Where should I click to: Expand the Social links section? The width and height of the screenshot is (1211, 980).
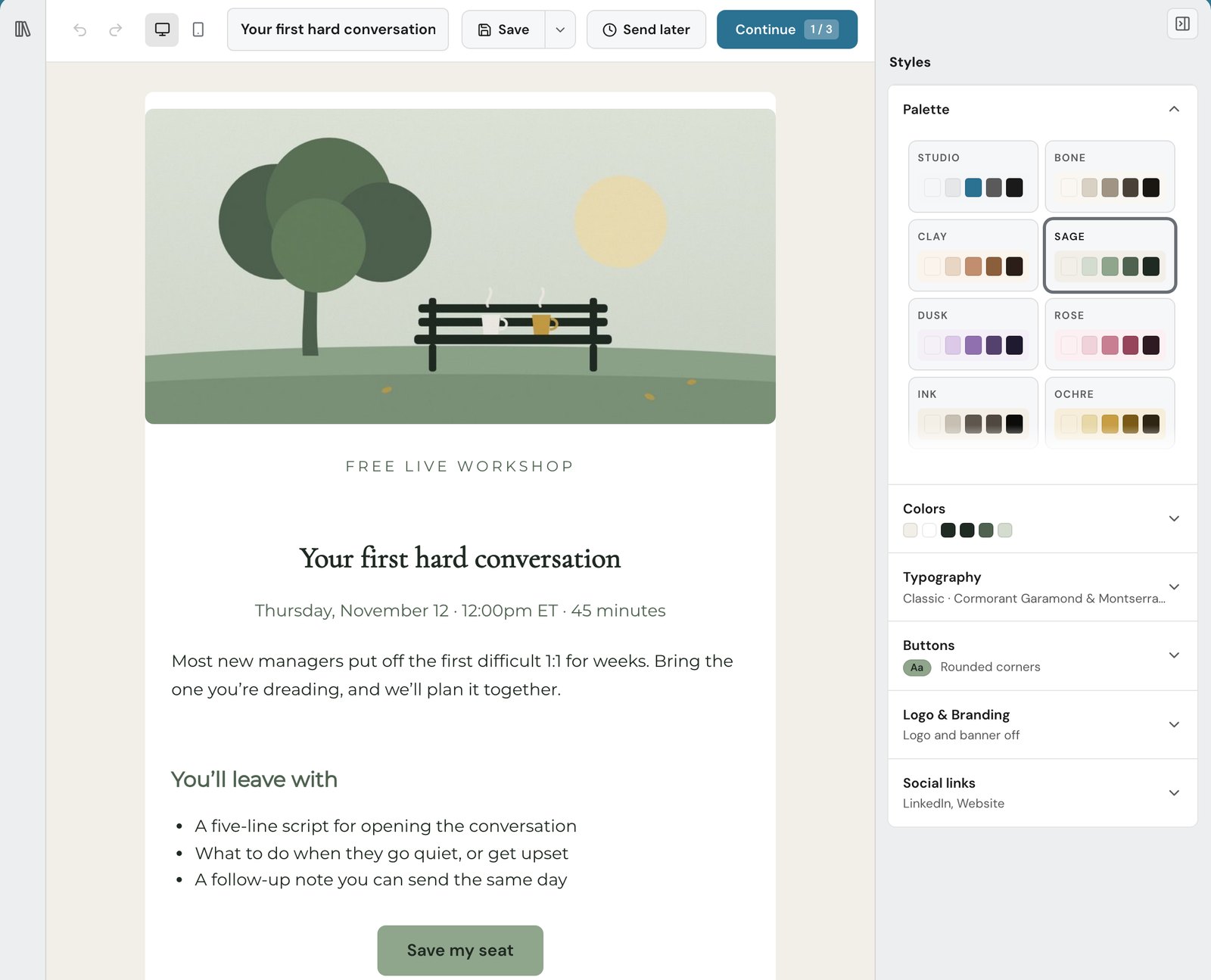point(1042,792)
